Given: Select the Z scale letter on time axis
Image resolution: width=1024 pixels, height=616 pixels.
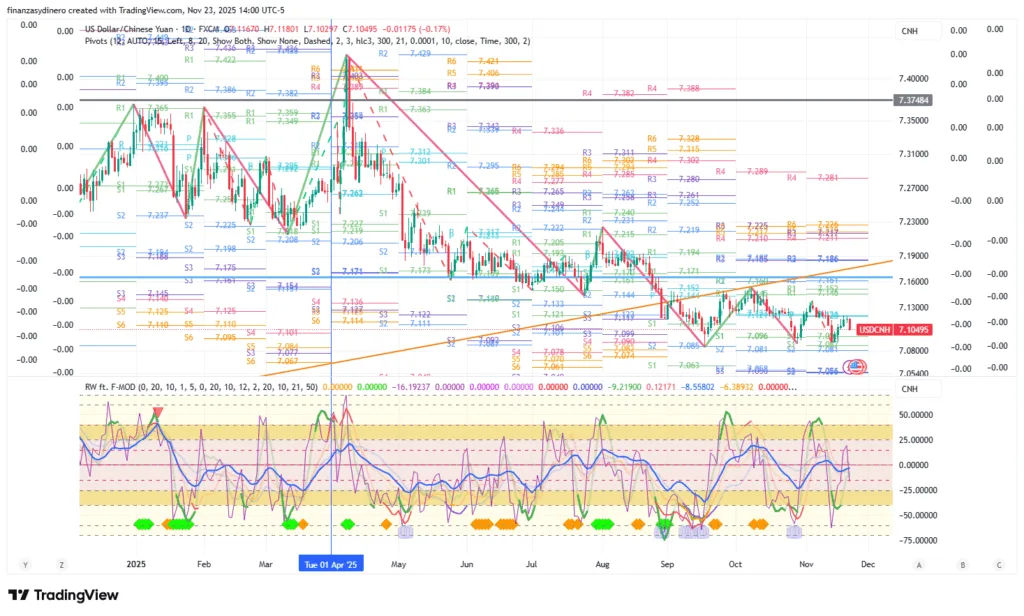Looking at the screenshot, I should point(62,564).
